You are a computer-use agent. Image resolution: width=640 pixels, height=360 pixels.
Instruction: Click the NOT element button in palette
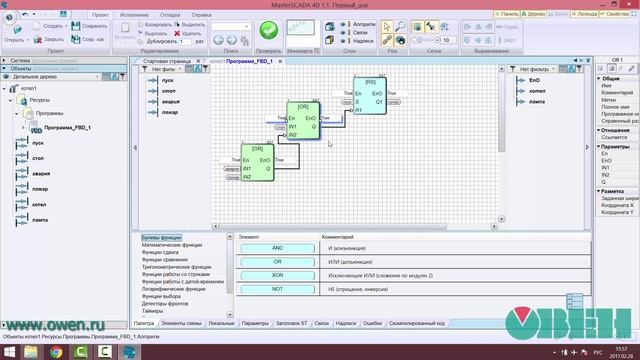tap(278, 289)
